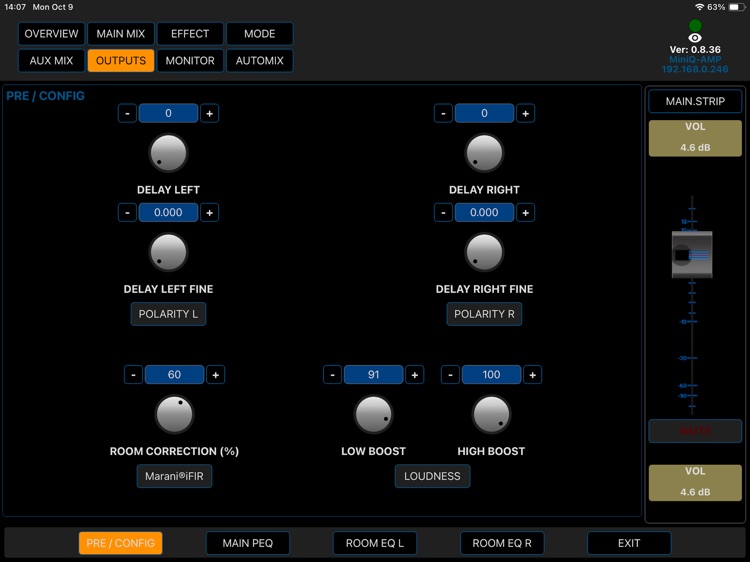The width and height of the screenshot is (750, 562).
Task: Click the DELAY RIGHT FINE value field
Action: (x=485, y=212)
